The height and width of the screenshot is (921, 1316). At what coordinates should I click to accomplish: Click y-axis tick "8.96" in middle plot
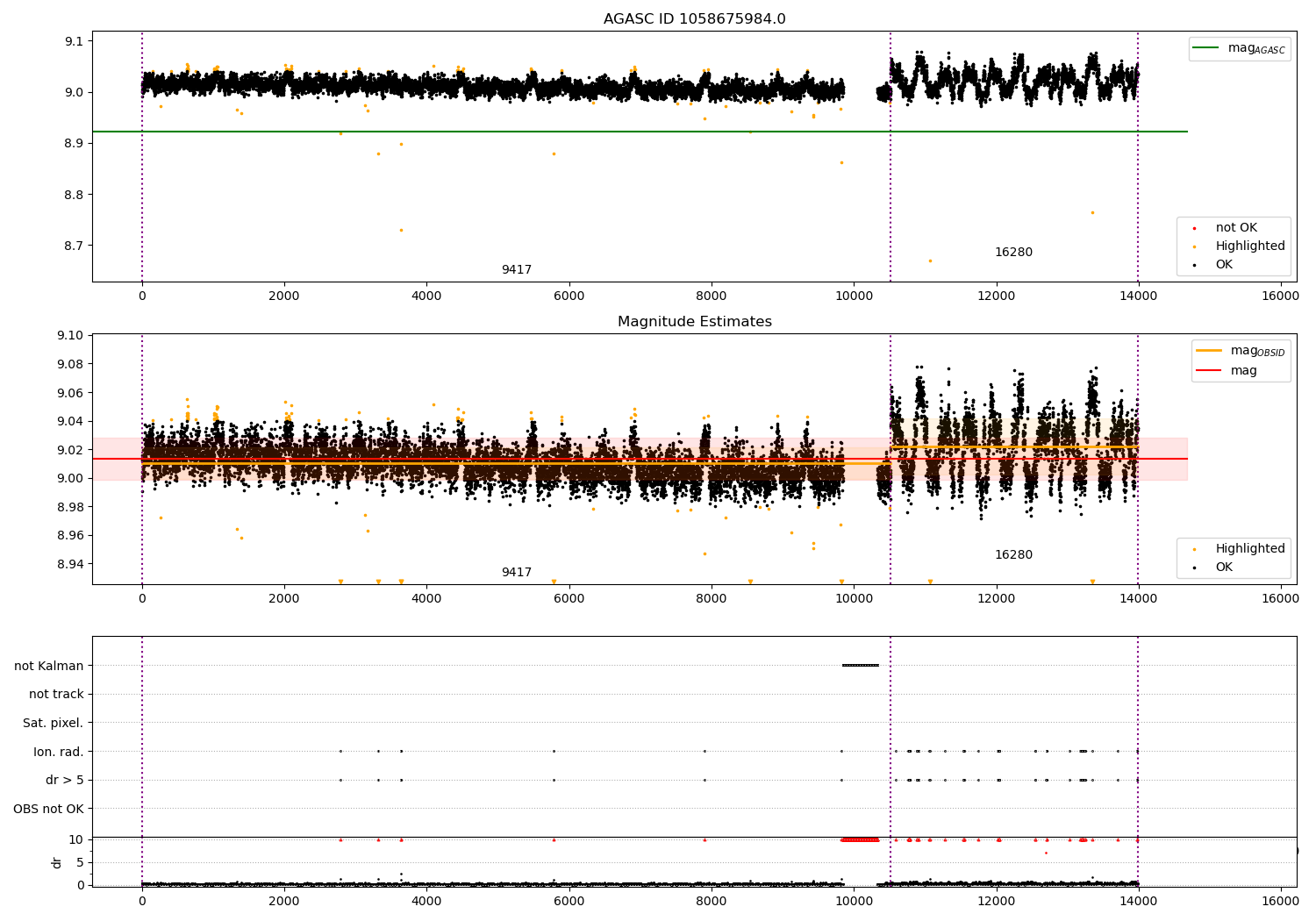70,536
